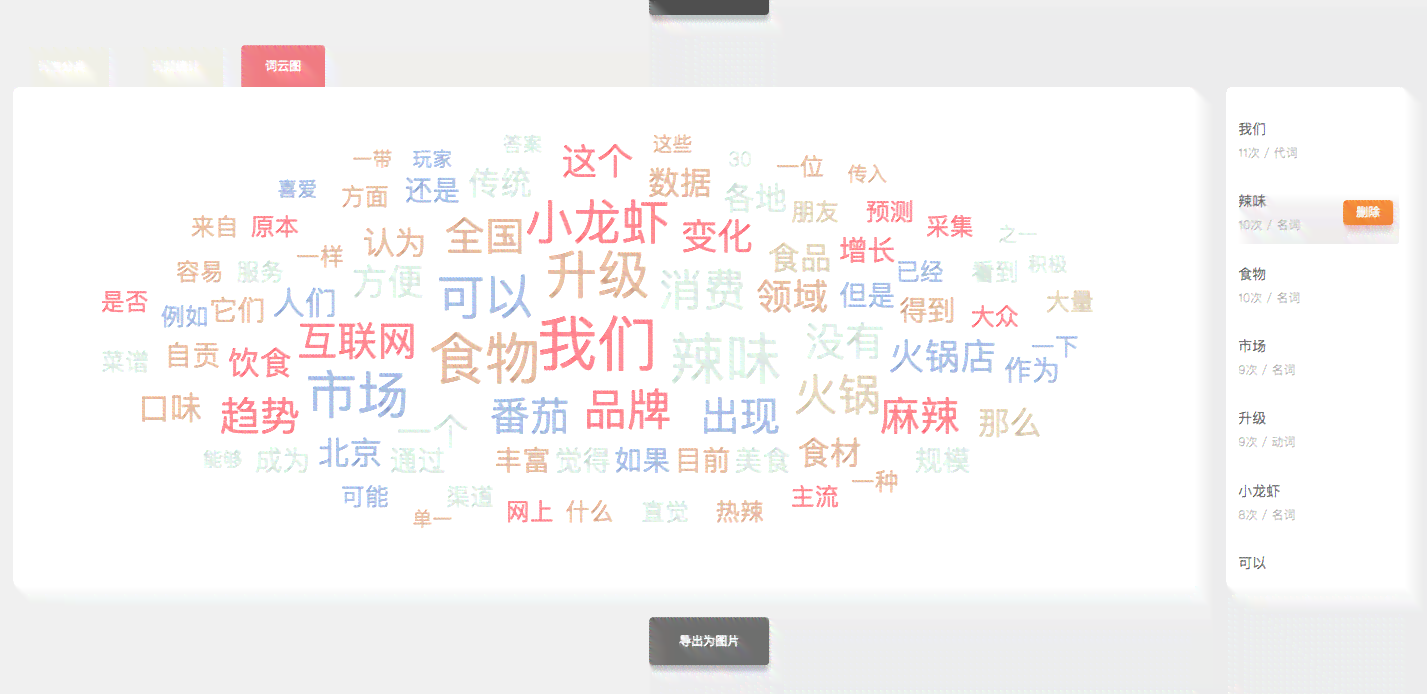
Task: Click 出现 in the word cloud
Action: 740,416
